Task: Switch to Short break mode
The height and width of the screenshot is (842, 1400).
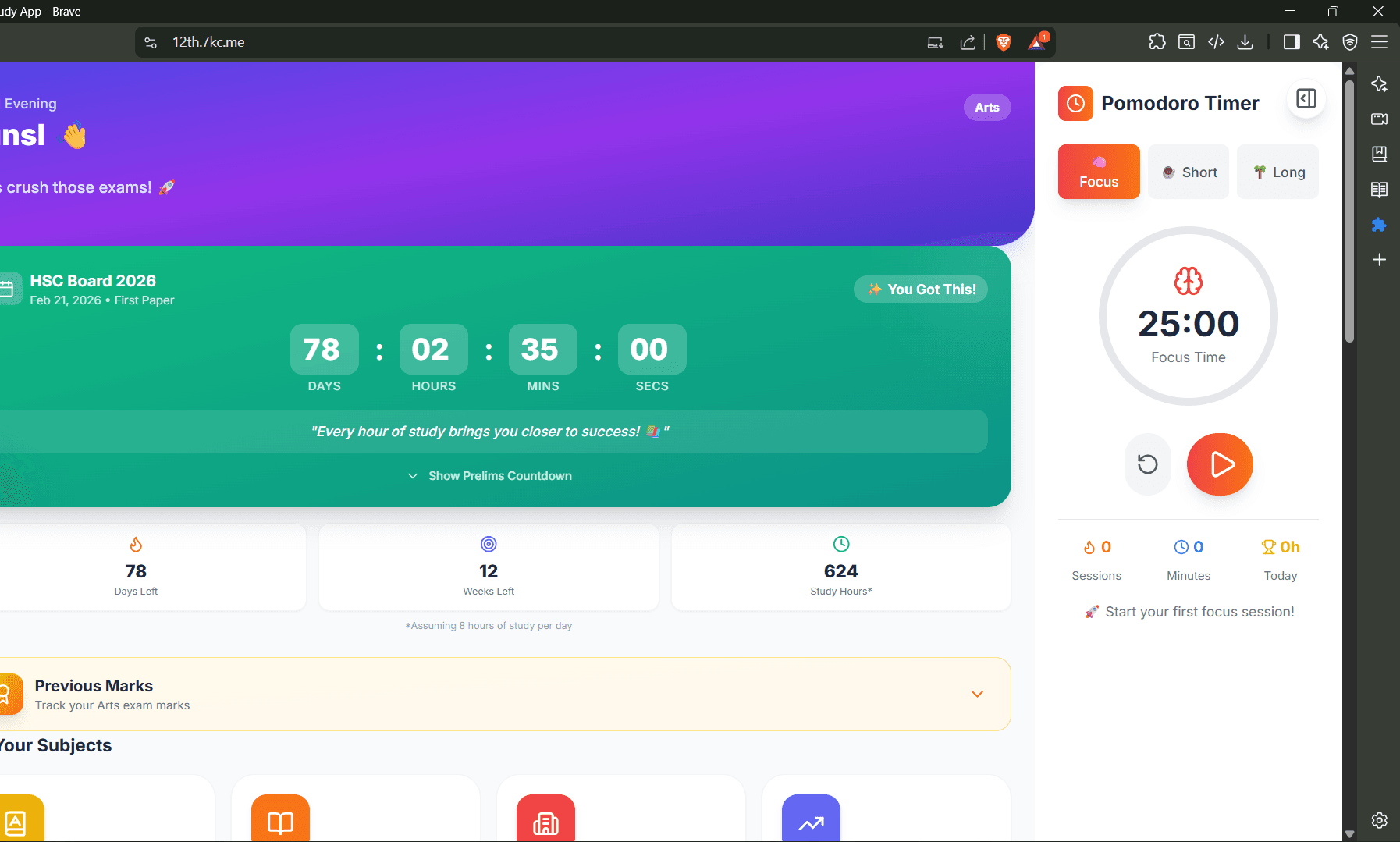Action: [1188, 172]
